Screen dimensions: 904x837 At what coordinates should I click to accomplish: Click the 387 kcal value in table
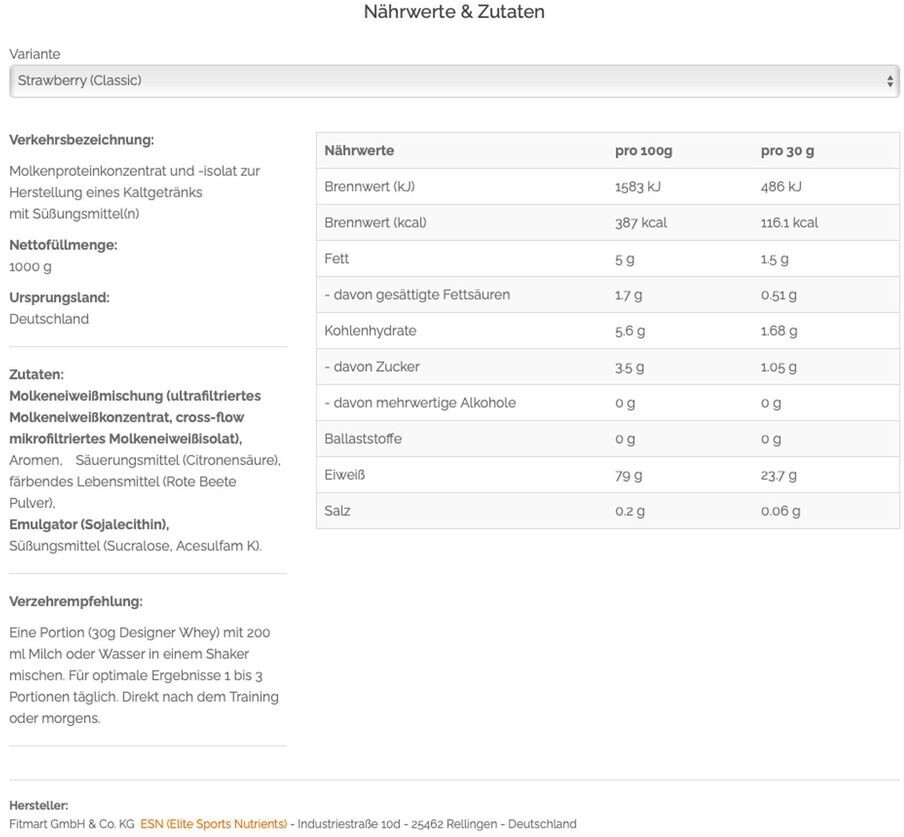(x=640, y=223)
